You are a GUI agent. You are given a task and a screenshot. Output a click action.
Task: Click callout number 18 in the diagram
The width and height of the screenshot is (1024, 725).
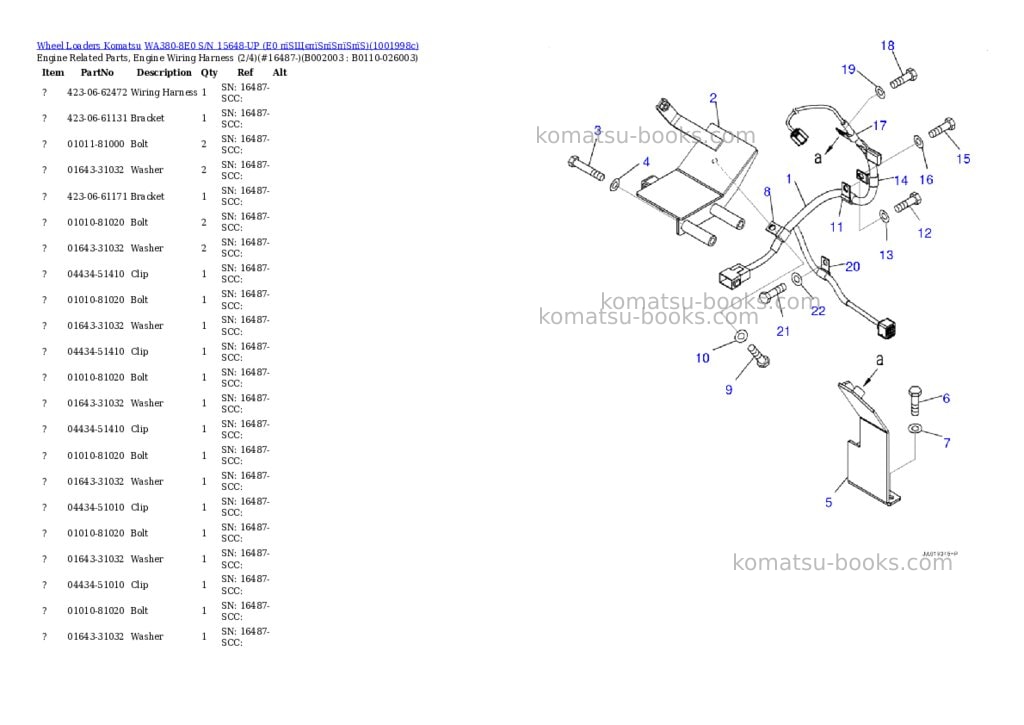[x=887, y=46]
